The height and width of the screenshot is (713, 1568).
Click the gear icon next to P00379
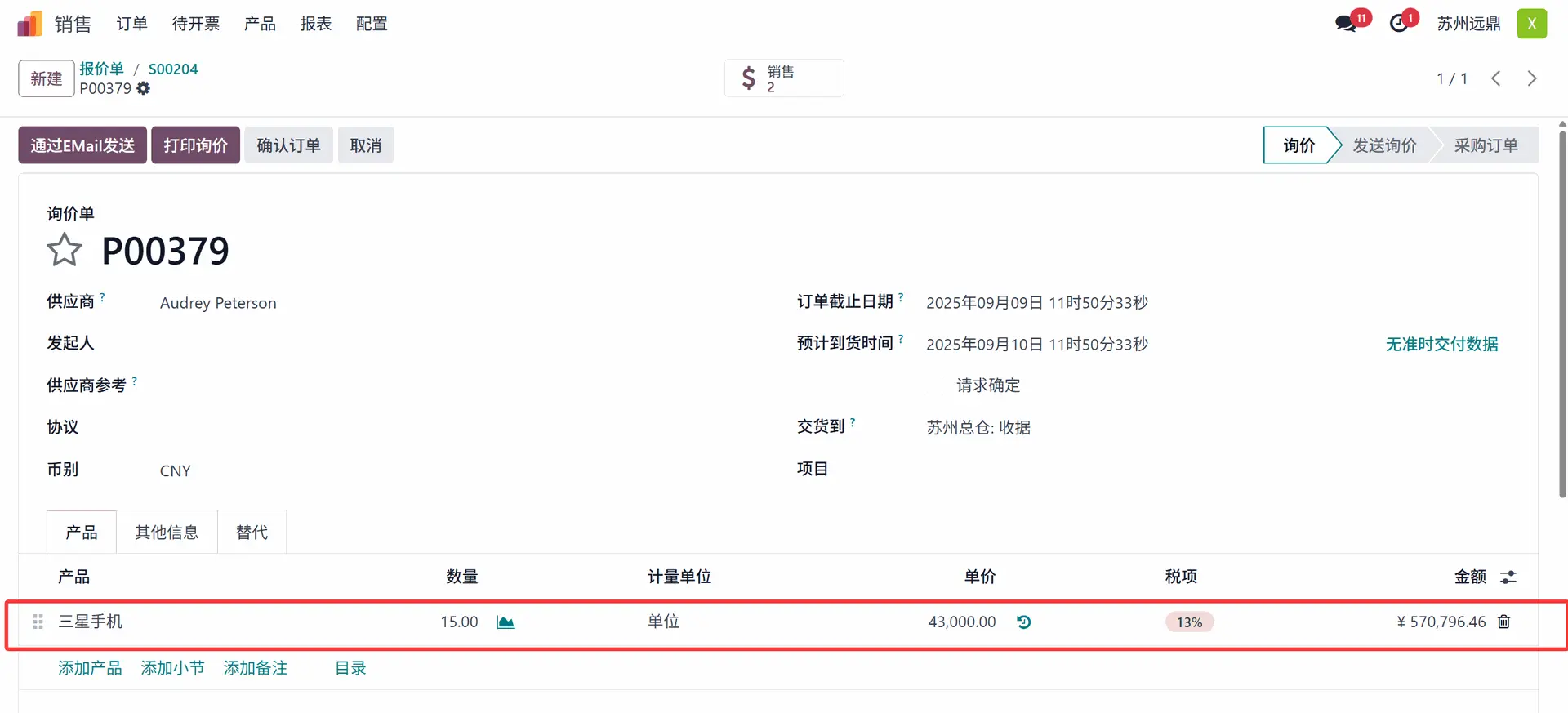tap(144, 88)
